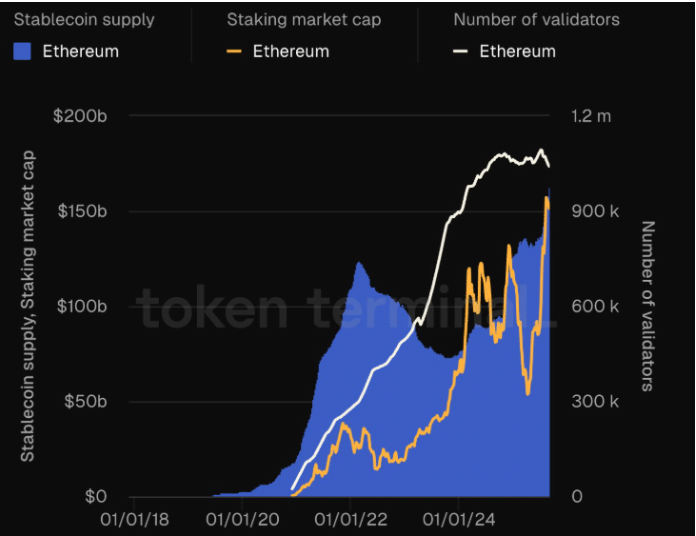
Task: Click the 900 k right axis tick
Action: pyautogui.click(x=592, y=211)
